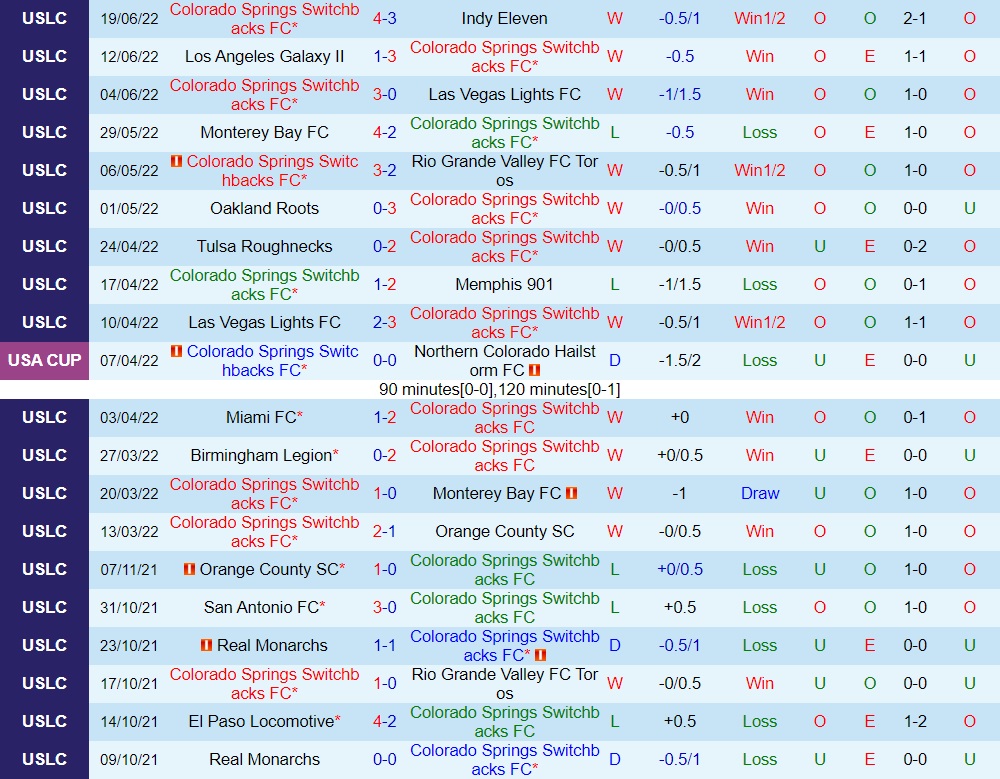Click the red card icon after Colorado Springs on 23/10/21
The width and height of the screenshot is (1000, 779).
click(x=540, y=655)
